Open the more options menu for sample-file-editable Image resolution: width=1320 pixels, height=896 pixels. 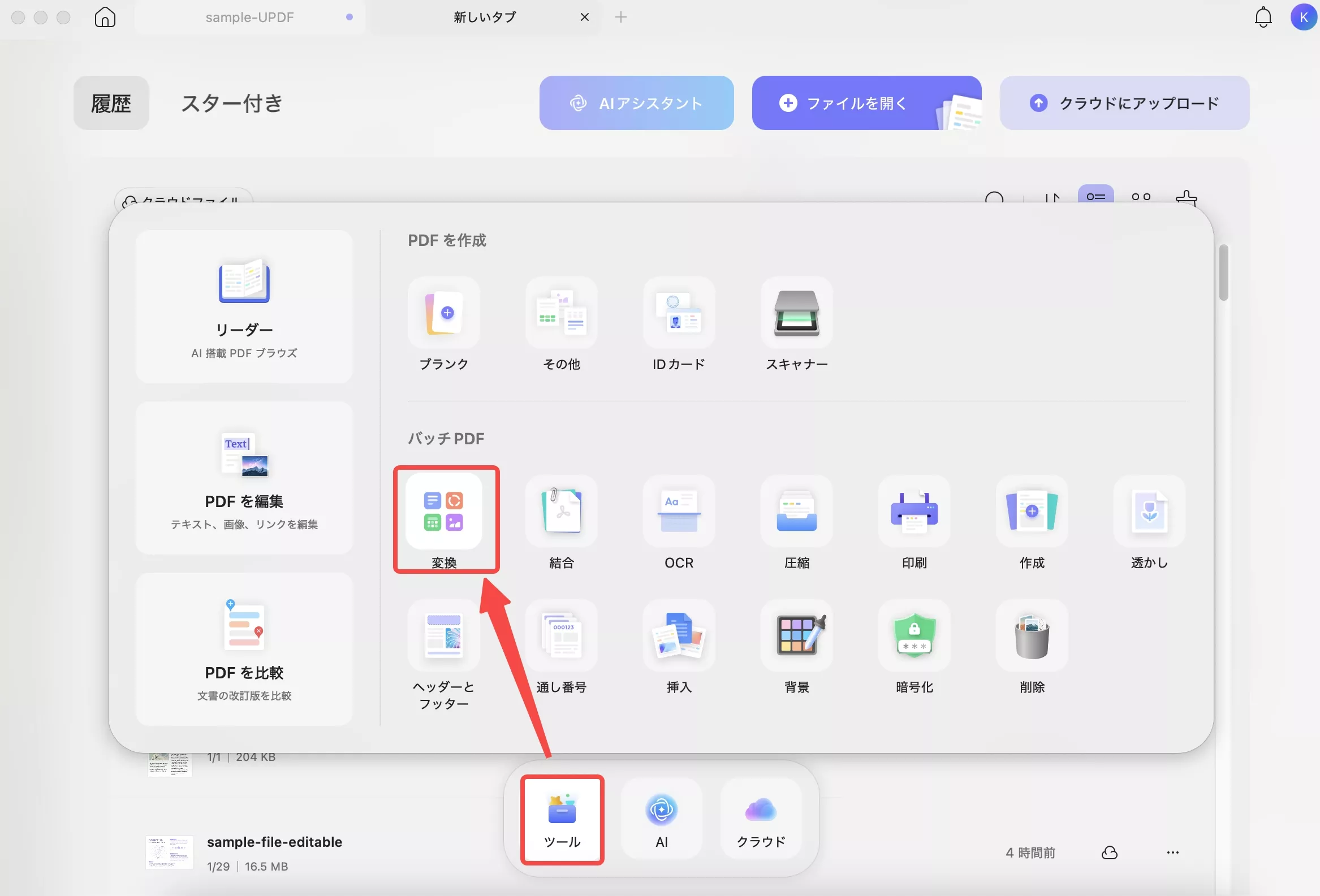(x=1172, y=852)
